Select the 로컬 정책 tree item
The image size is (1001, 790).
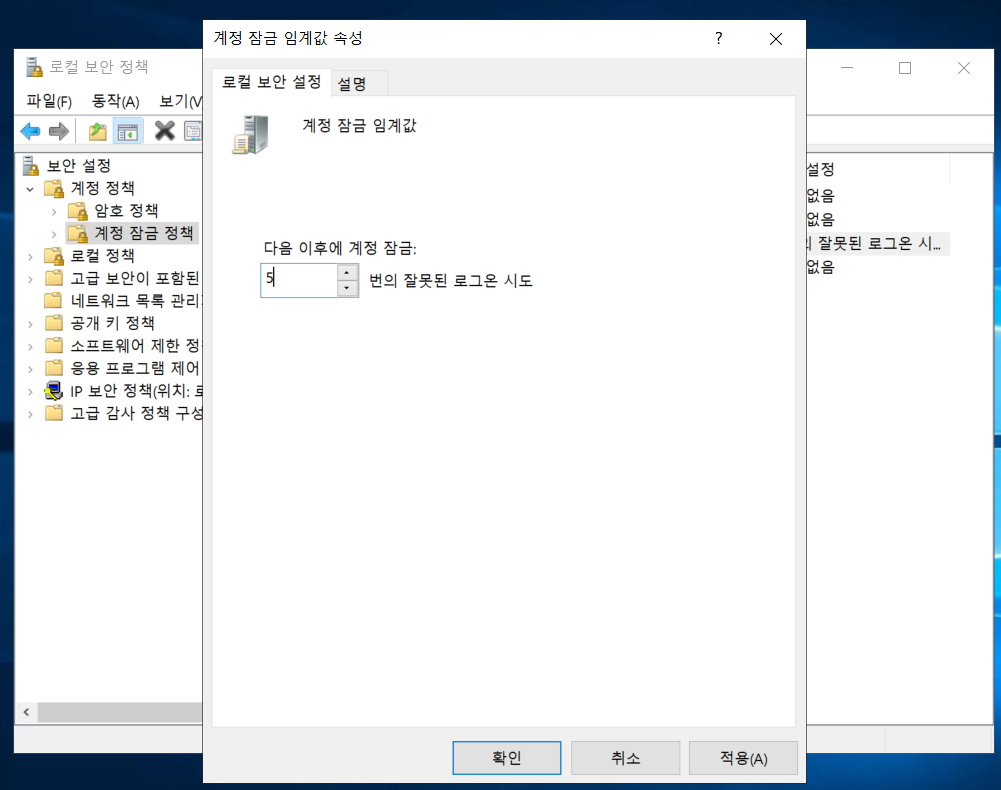click(x=102, y=256)
